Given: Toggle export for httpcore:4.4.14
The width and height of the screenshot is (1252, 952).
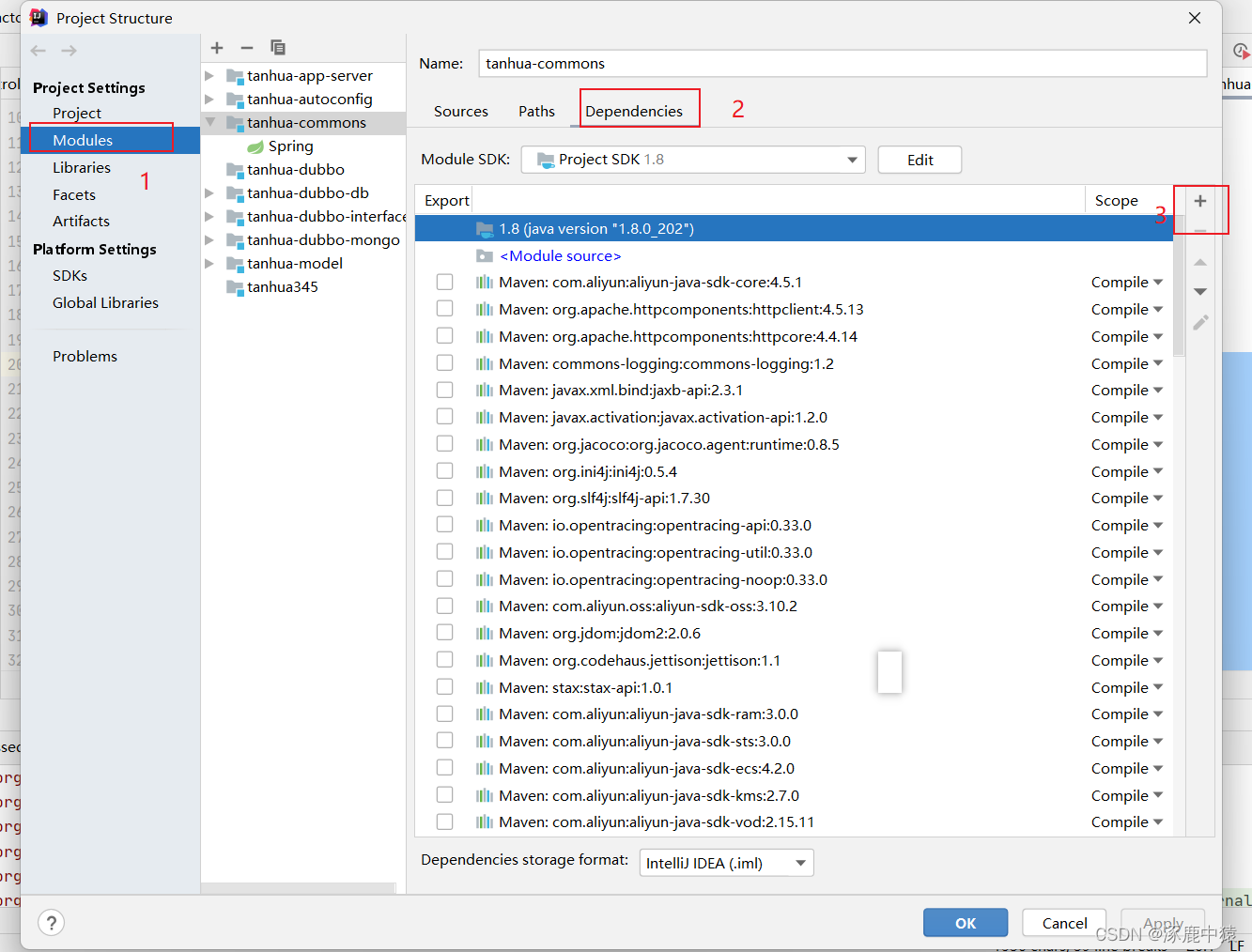Looking at the screenshot, I should [x=445, y=336].
